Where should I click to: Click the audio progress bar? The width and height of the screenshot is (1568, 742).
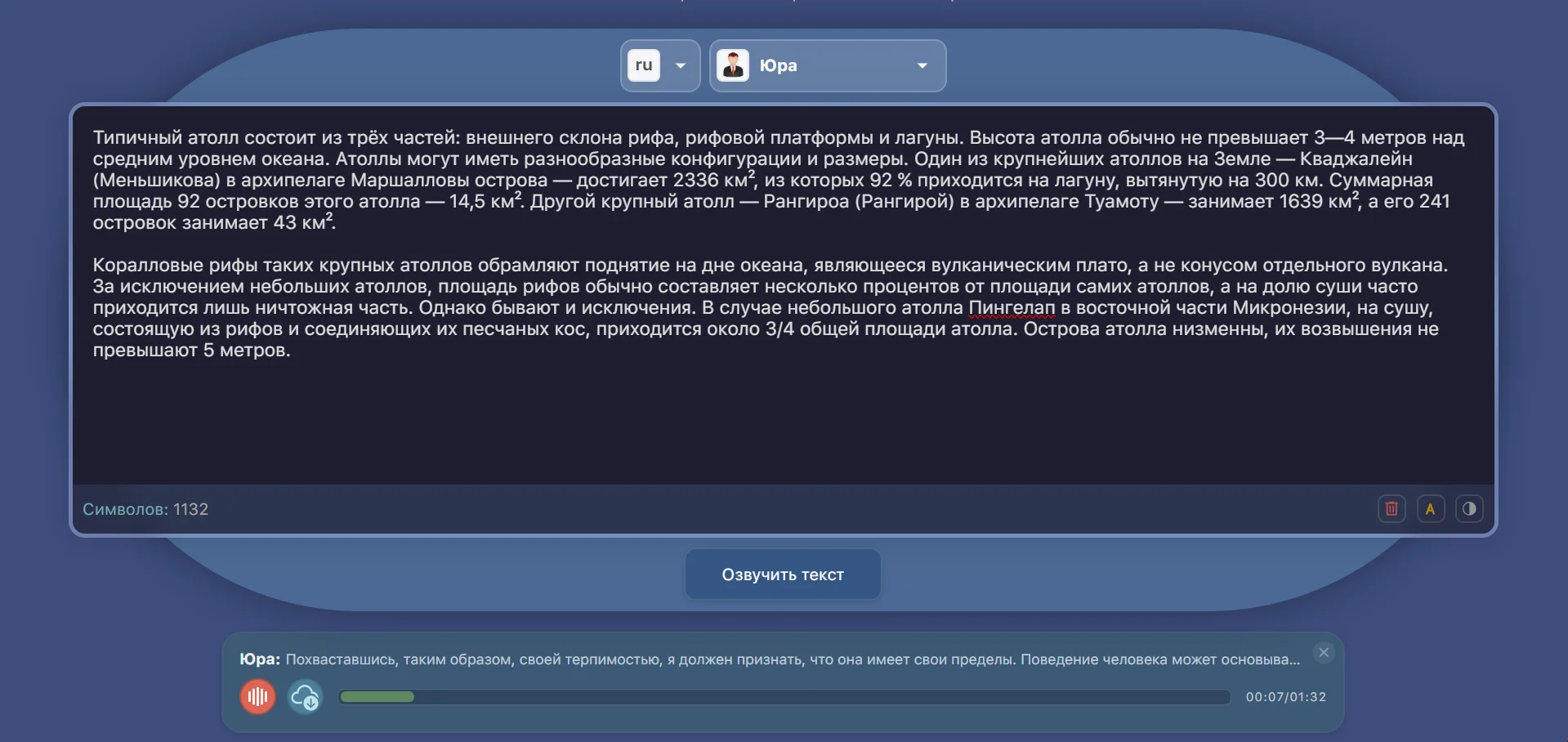(x=784, y=697)
